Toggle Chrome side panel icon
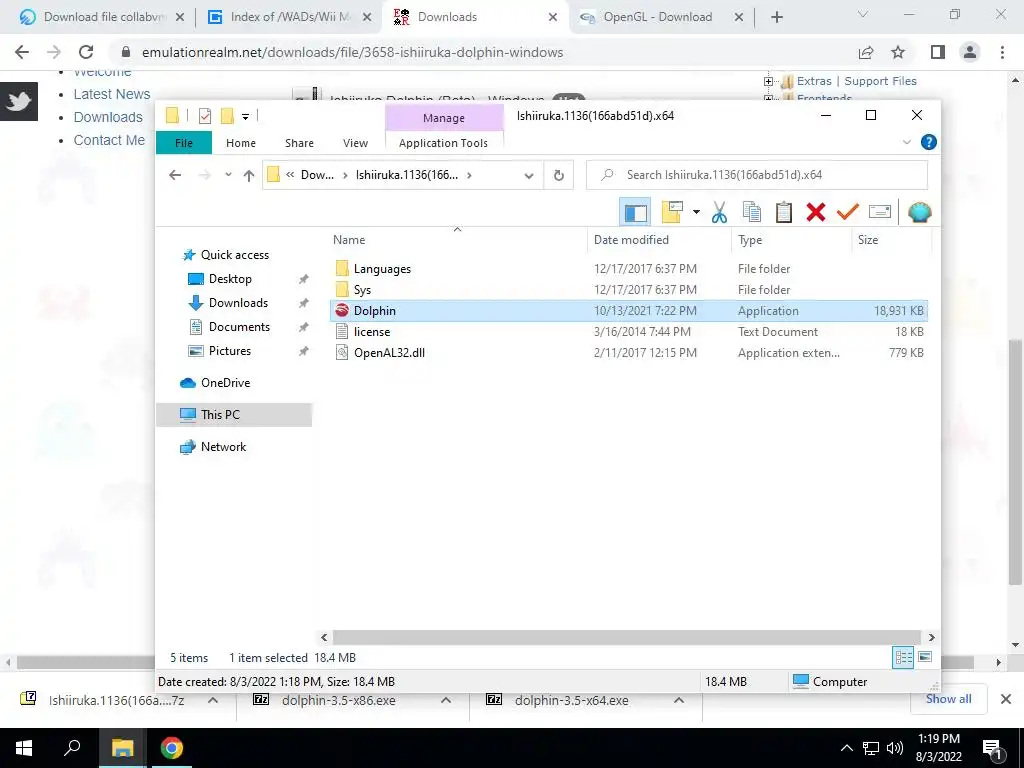 click(x=938, y=52)
